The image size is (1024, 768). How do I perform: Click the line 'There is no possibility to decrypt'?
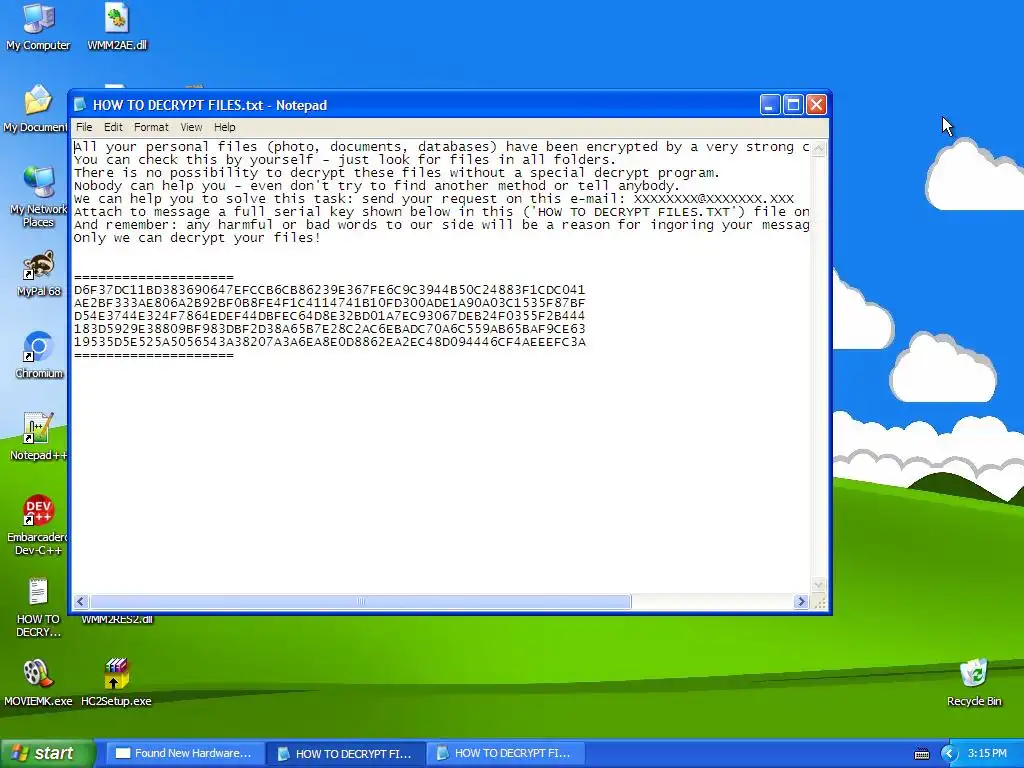point(396,173)
